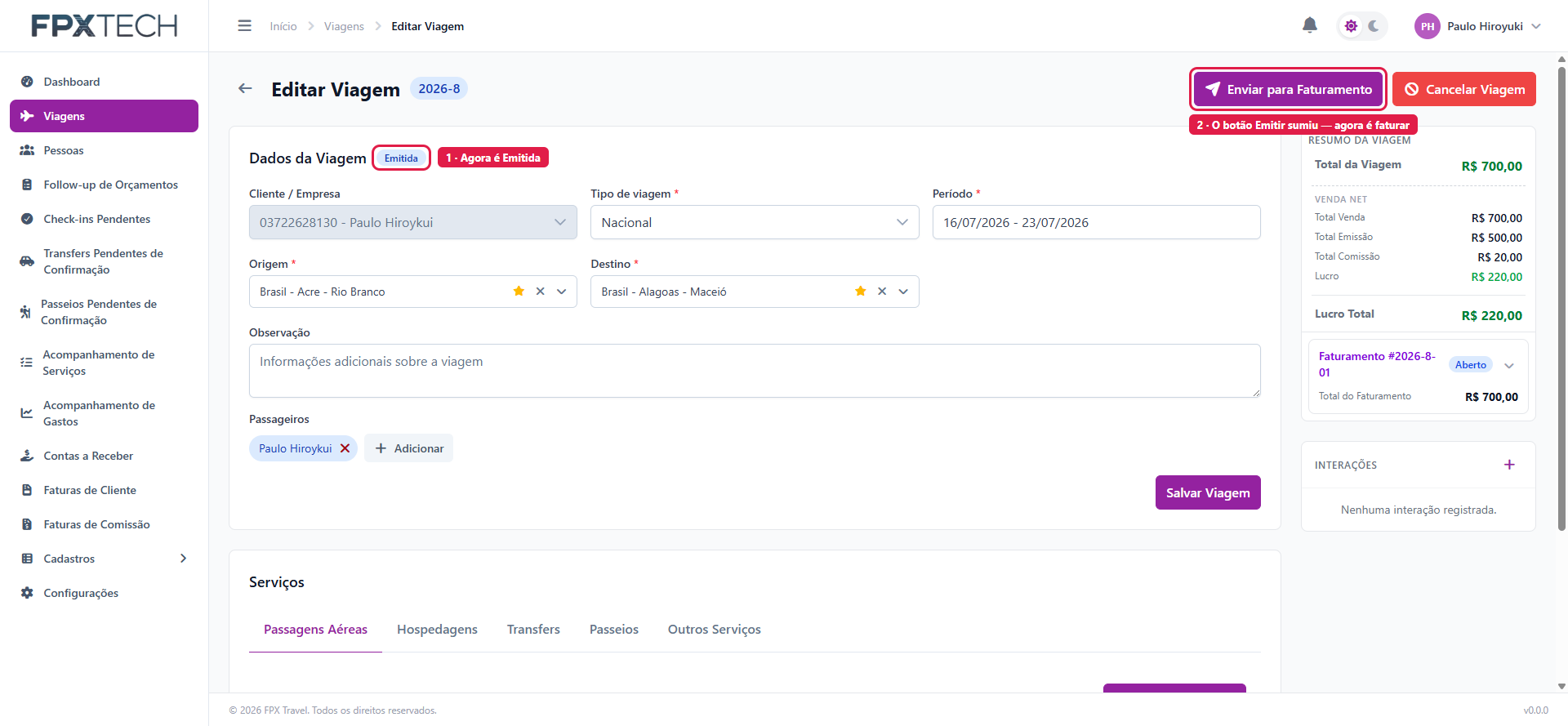Clear the Destino field with X
Image resolution: width=1568 pixels, height=726 pixels.
click(882, 292)
